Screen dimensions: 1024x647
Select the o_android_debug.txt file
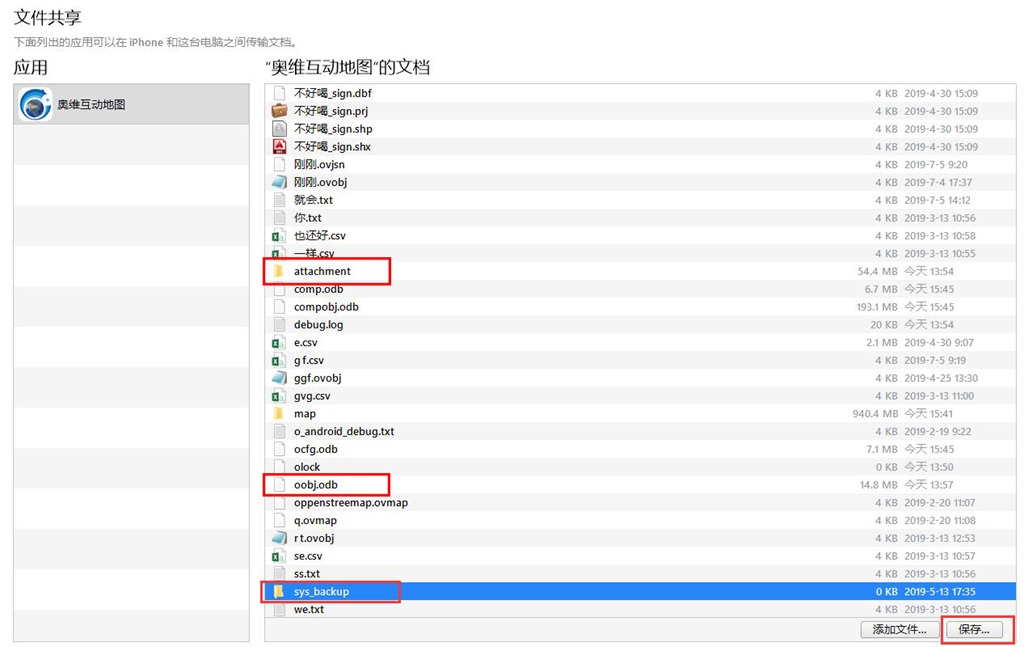click(343, 432)
